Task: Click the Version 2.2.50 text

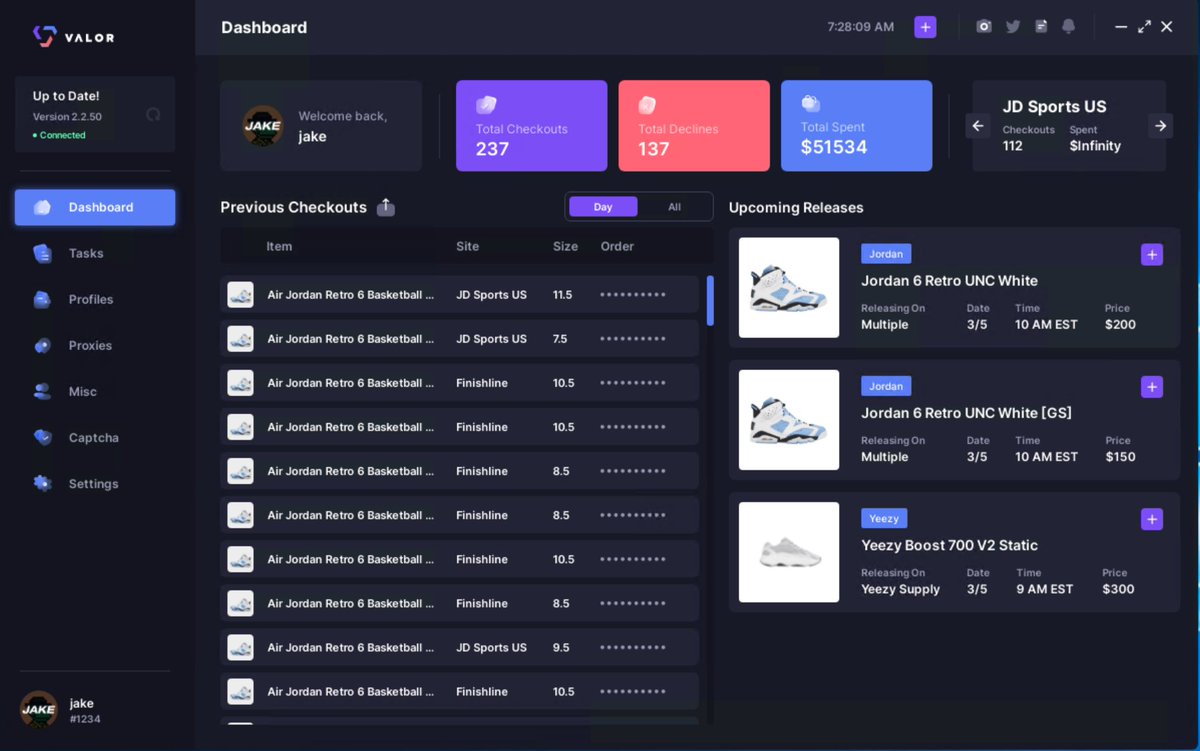Action: (x=67, y=117)
